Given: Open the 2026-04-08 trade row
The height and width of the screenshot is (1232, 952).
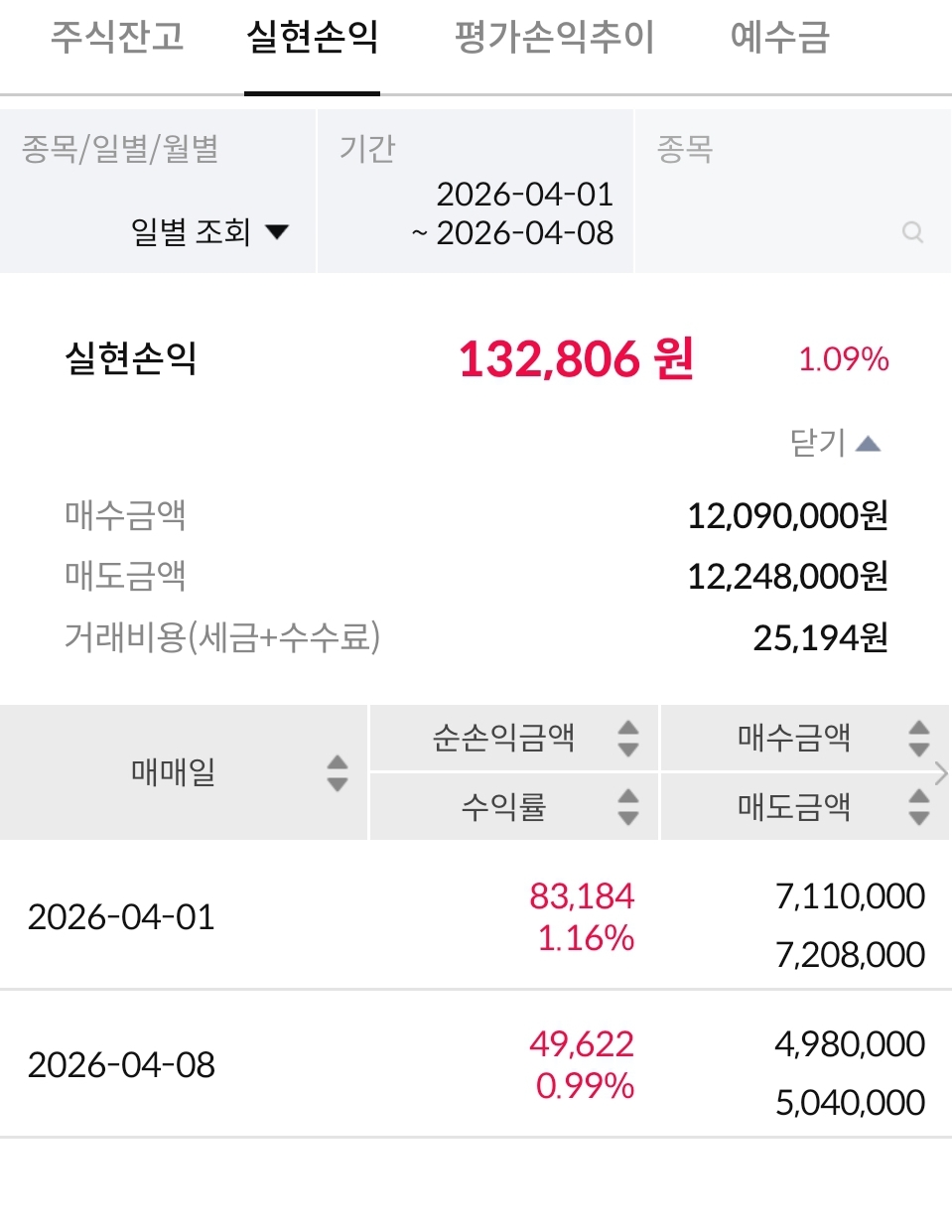Looking at the screenshot, I should (x=121, y=1064).
